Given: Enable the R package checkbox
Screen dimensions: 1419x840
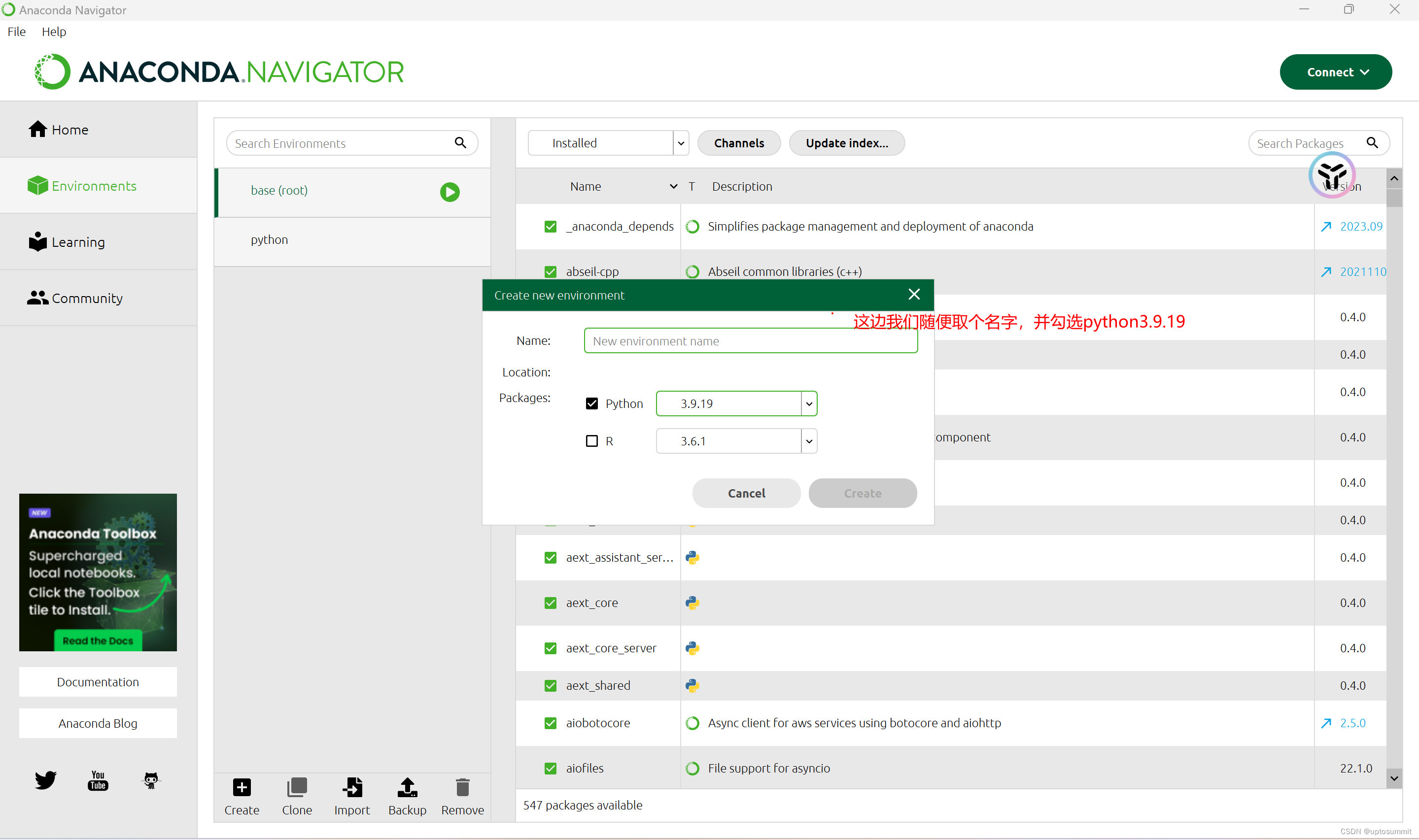Looking at the screenshot, I should (592, 441).
